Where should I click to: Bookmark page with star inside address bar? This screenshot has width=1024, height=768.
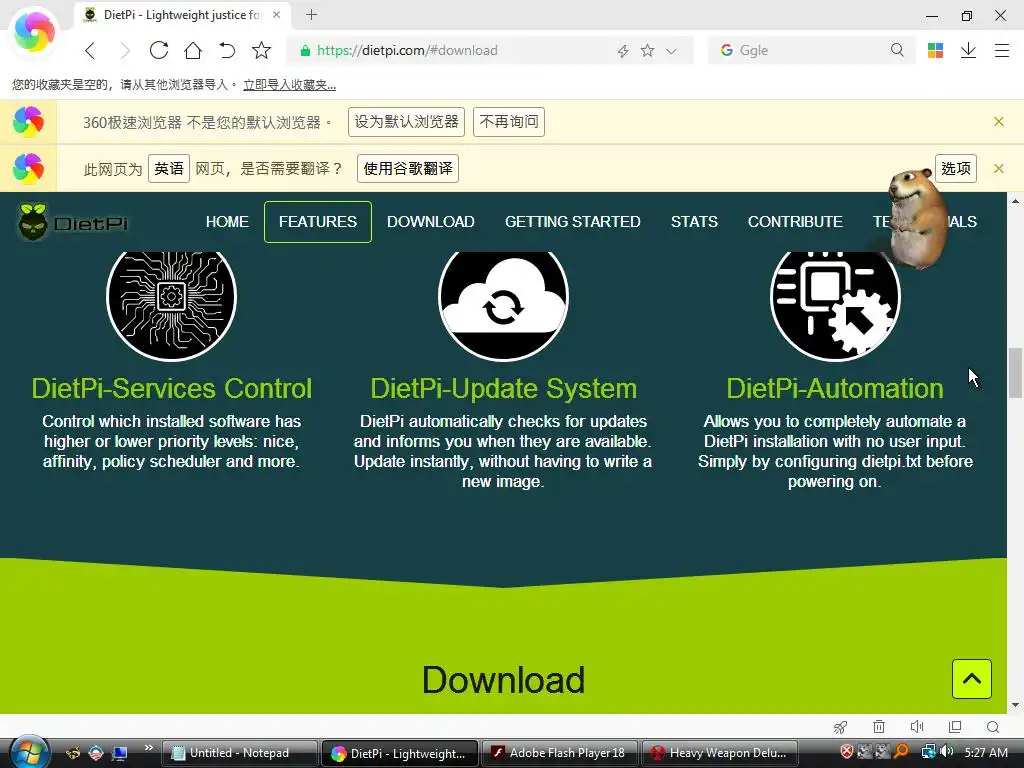pos(647,50)
